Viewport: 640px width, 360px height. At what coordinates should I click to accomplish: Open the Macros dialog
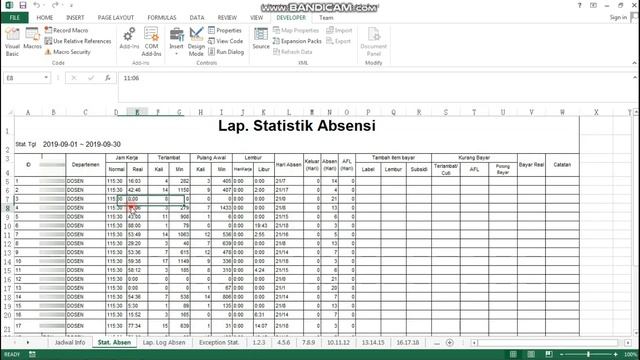(x=32, y=39)
